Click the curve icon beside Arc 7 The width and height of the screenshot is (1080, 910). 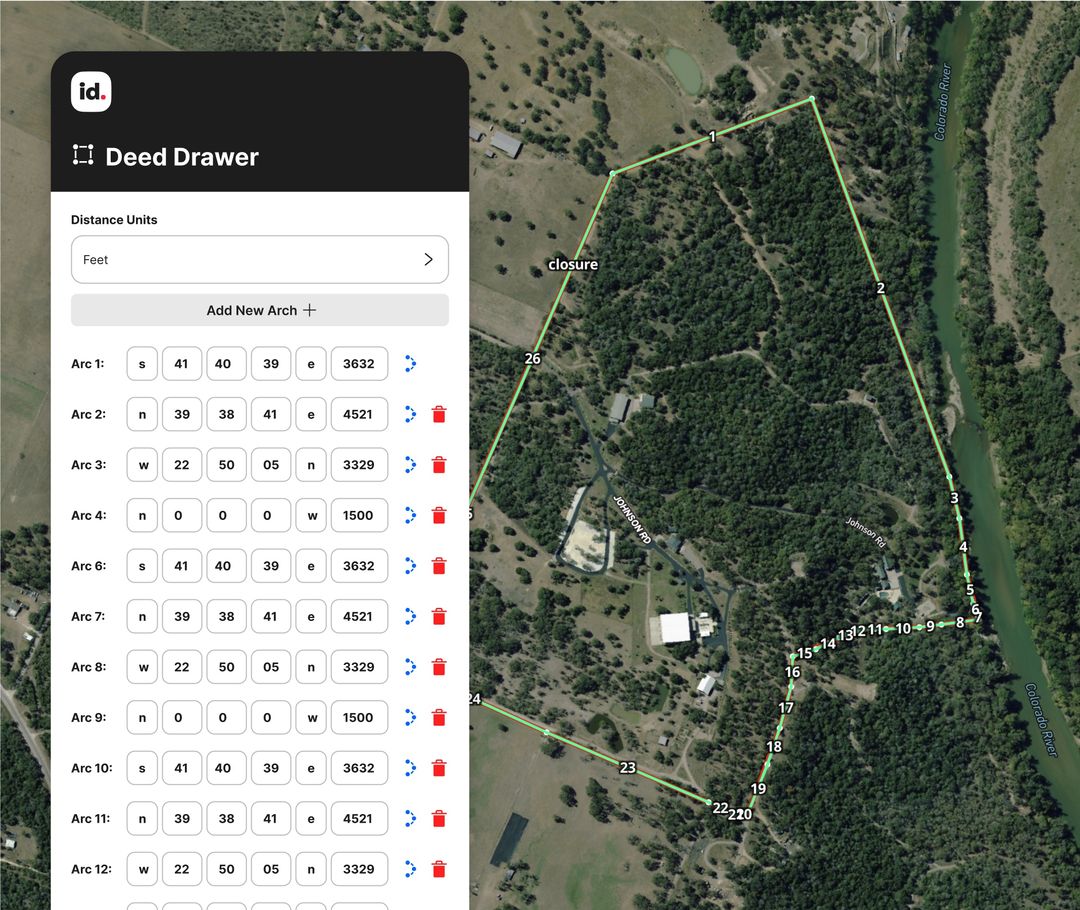[409, 616]
